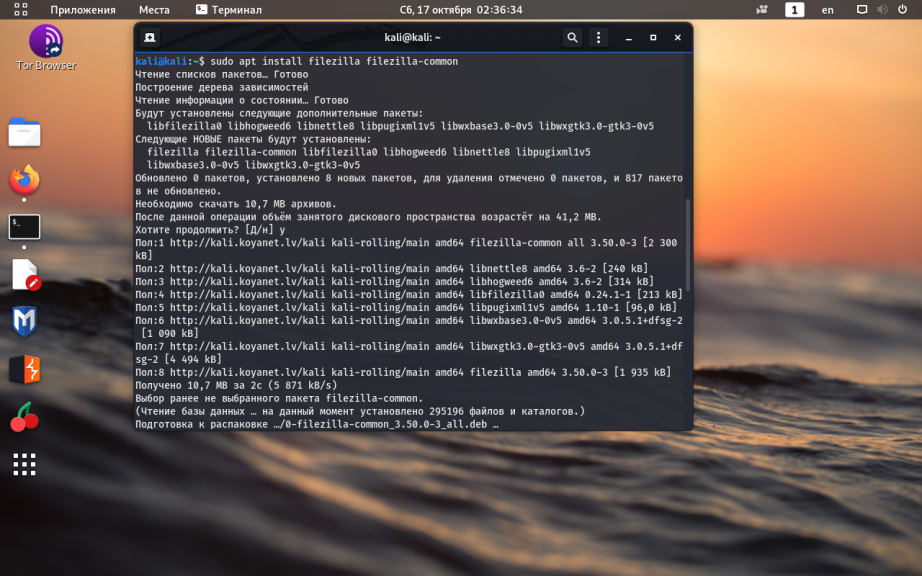
Task: Open the Терминал app menu in top bar
Action: (229, 9)
